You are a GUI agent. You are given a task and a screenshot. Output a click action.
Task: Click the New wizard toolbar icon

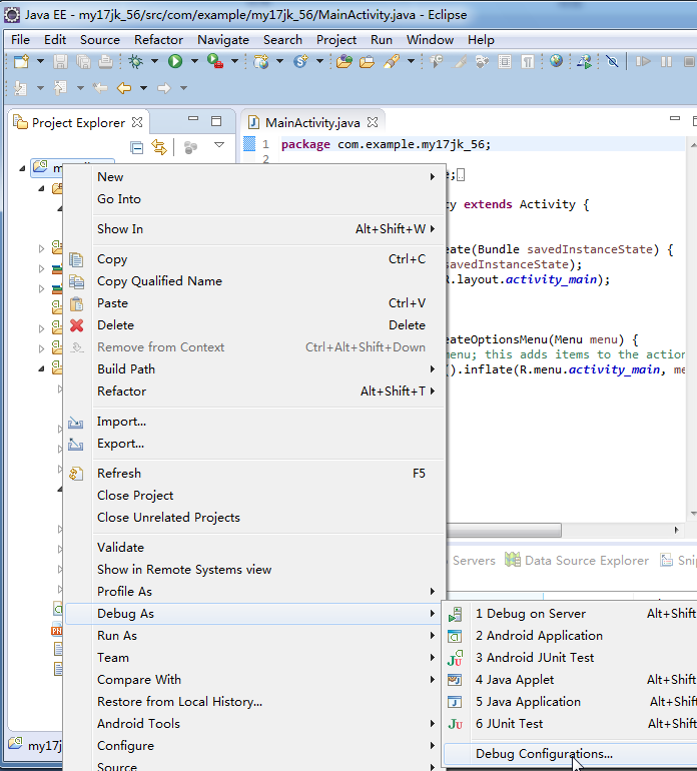tap(21, 61)
